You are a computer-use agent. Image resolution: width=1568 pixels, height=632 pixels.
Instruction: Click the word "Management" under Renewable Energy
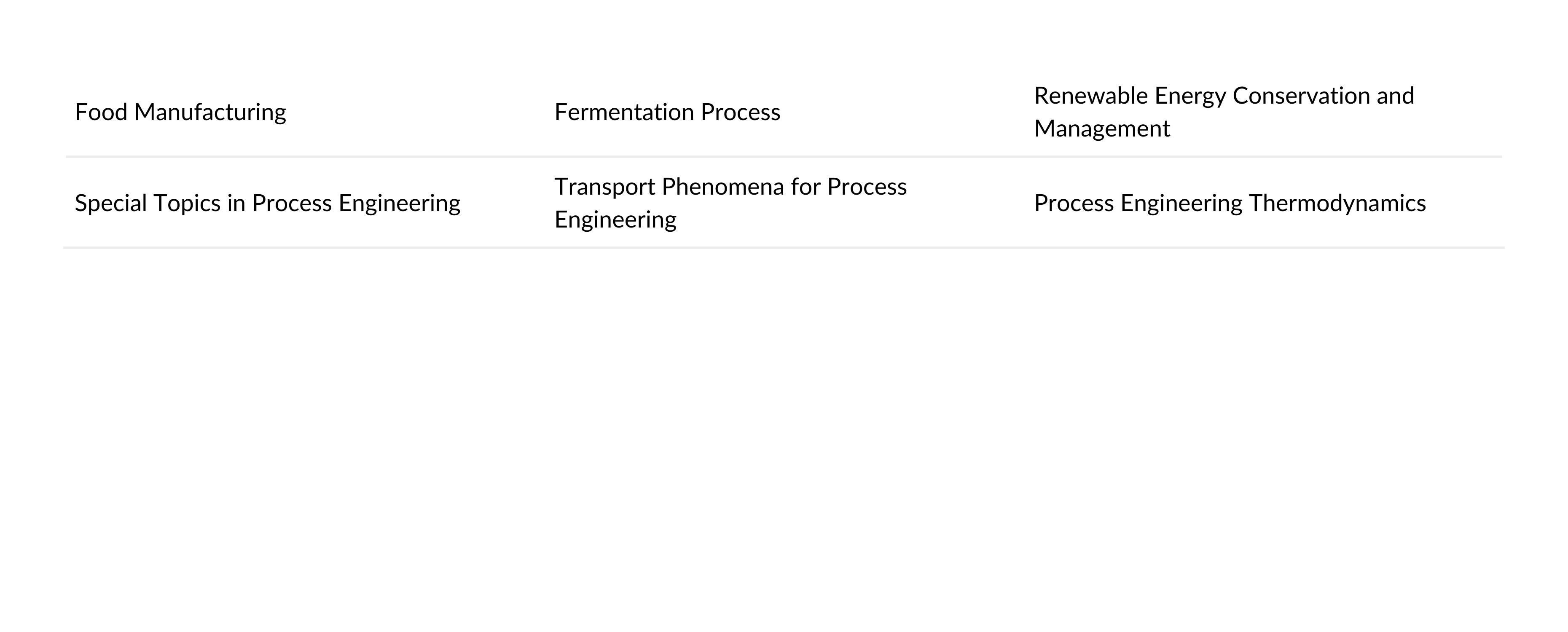tap(1102, 129)
